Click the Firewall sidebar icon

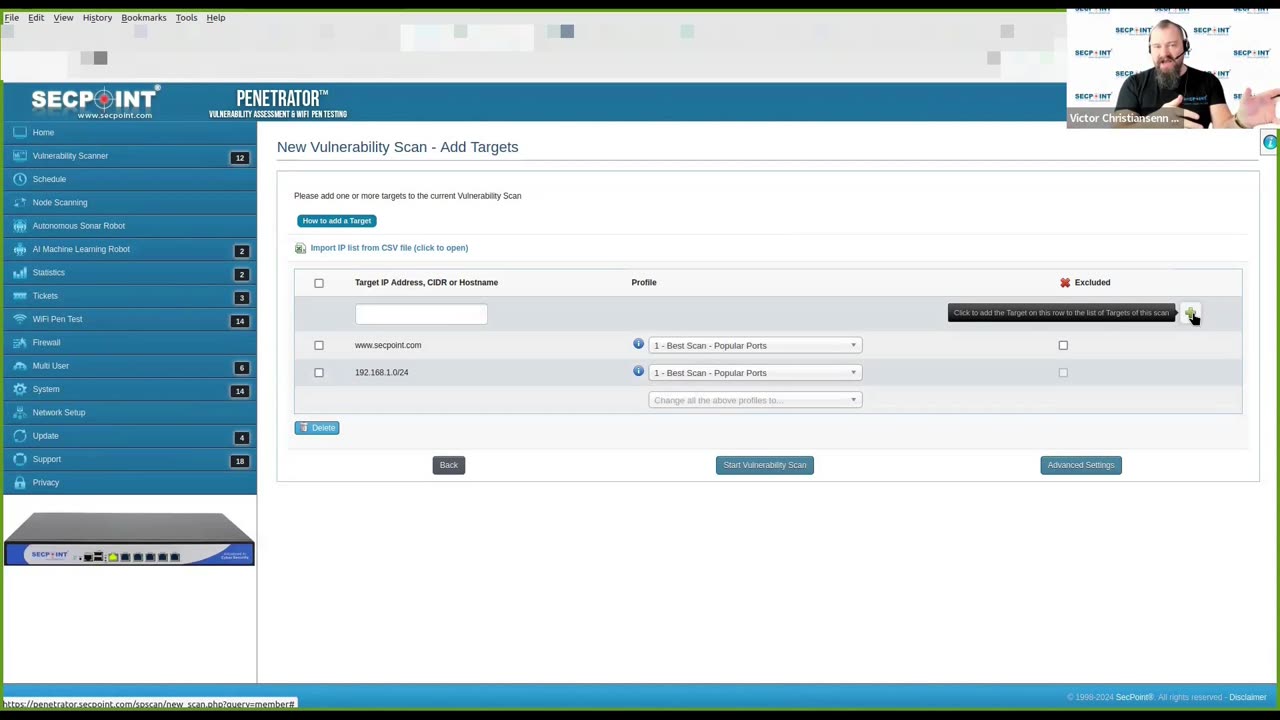point(19,342)
